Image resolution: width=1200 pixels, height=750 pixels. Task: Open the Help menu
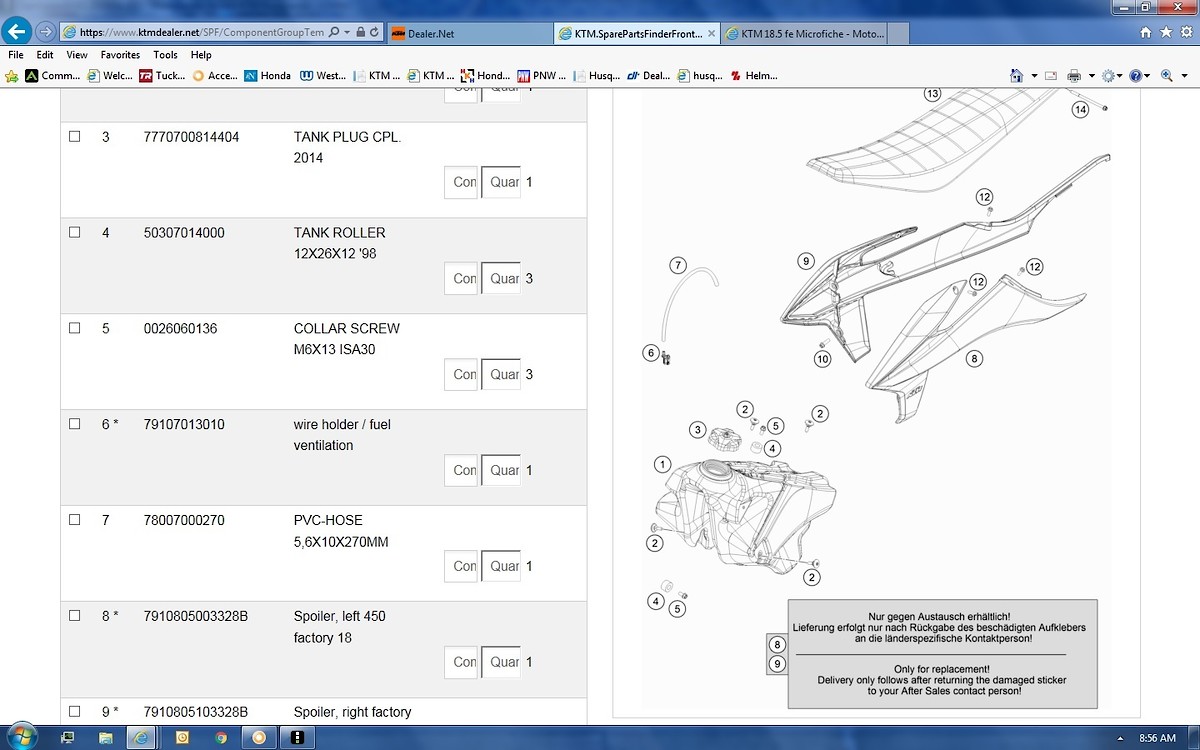click(201, 55)
